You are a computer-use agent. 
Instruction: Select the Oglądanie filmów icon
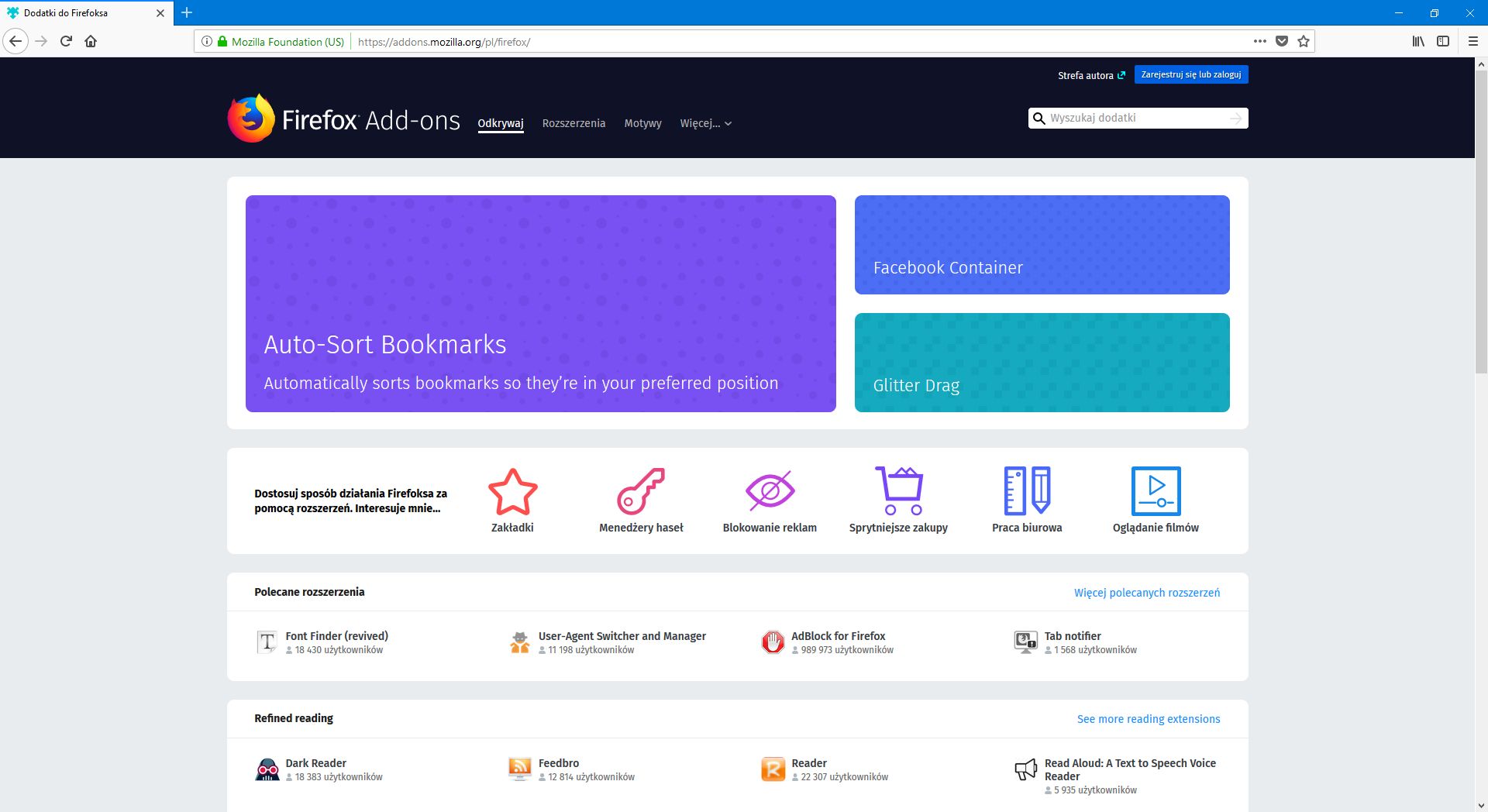(1156, 491)
